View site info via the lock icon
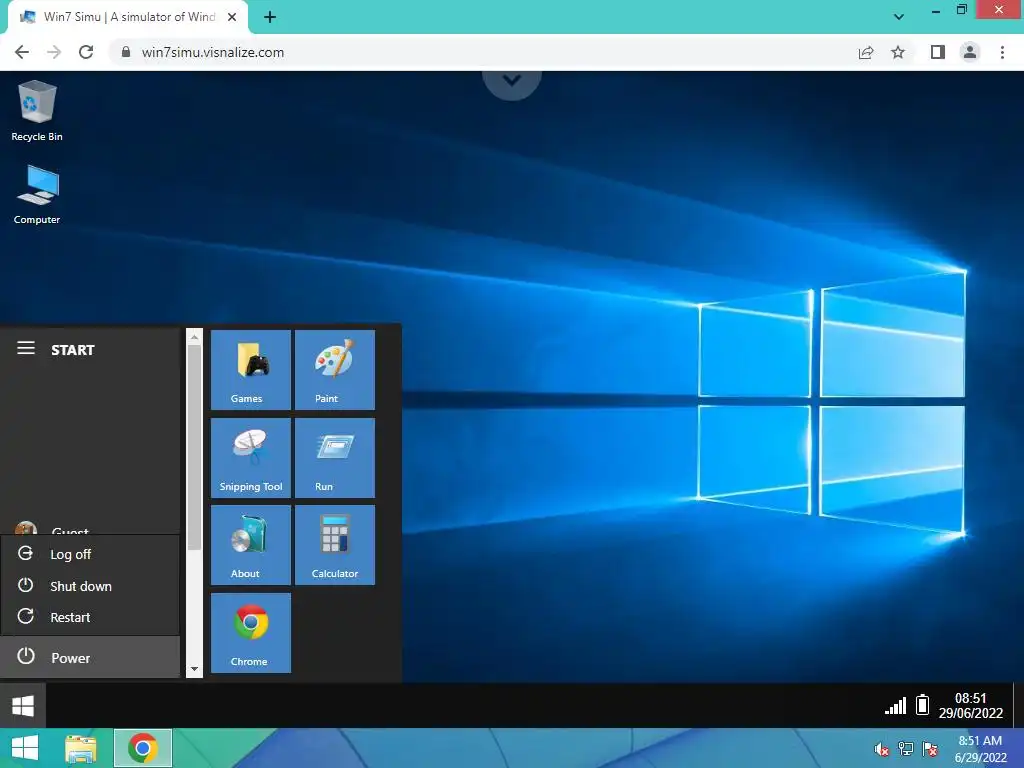 [126, 52]
